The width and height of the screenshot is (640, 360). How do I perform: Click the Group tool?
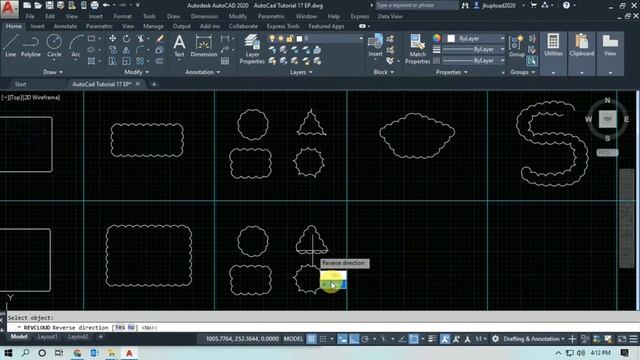click(516, 46)
